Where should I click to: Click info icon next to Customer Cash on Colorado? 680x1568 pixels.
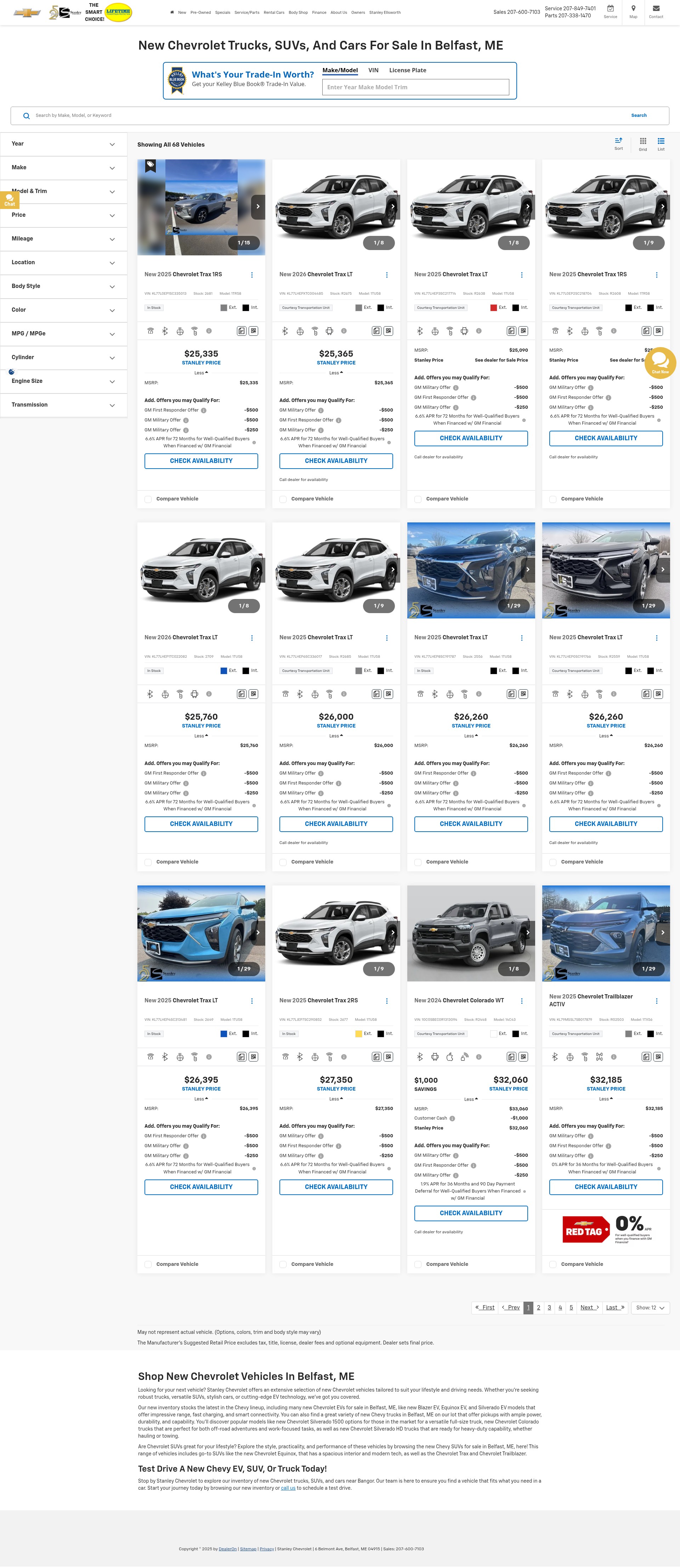point(452,1119)
